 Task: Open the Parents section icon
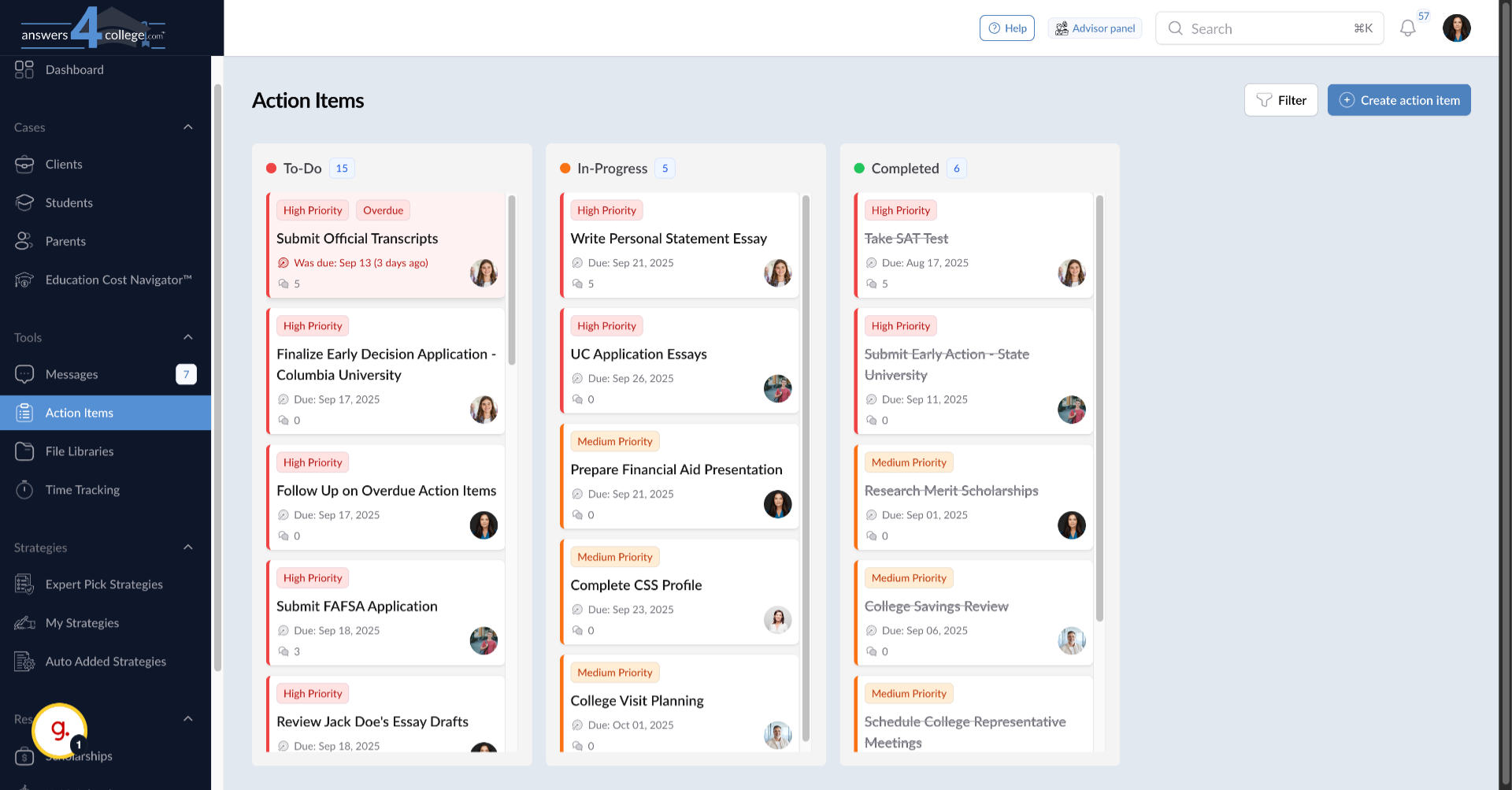pyautogui.click(x=24, y=241)
